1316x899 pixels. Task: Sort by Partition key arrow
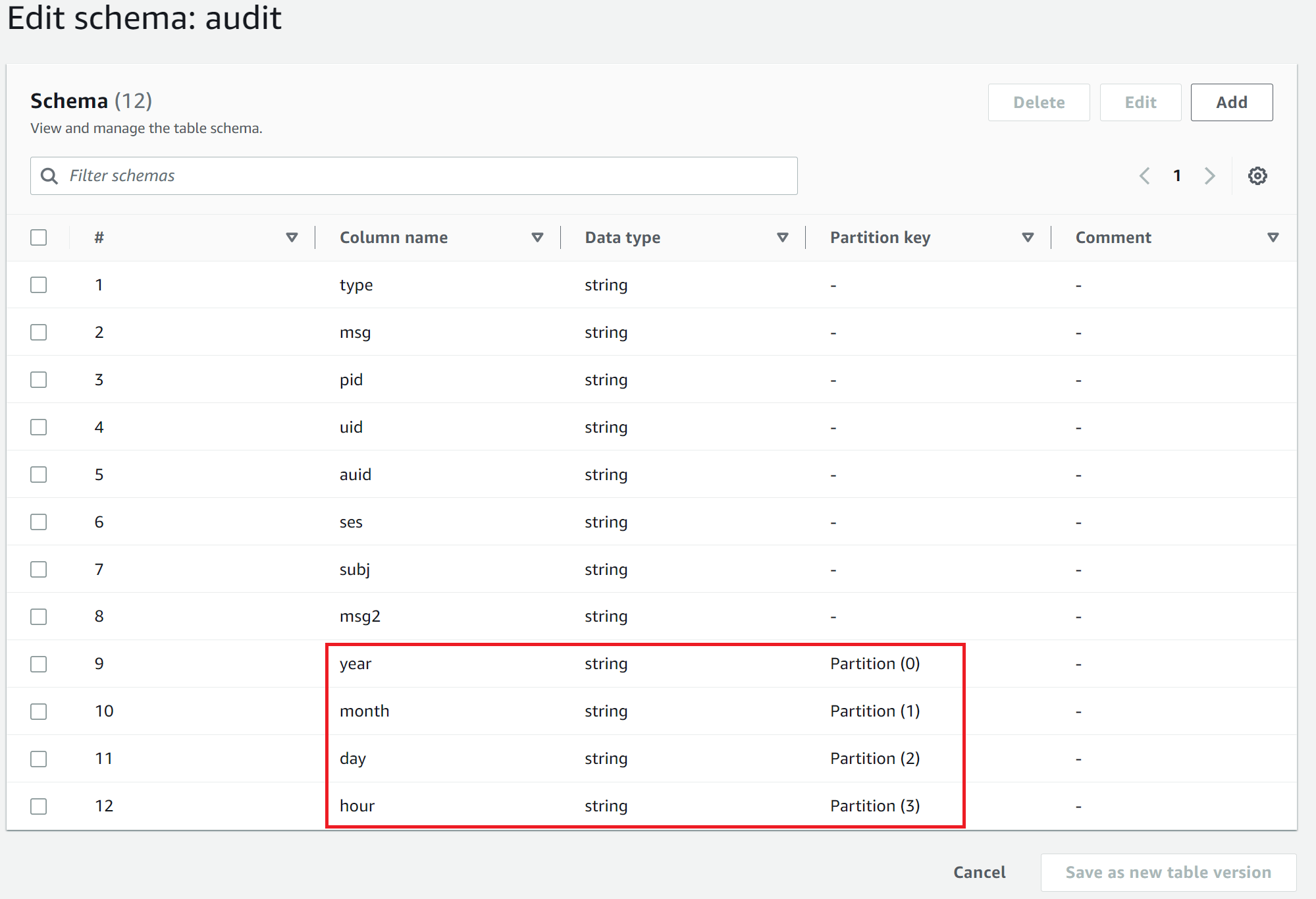[x=1027, y=238]
